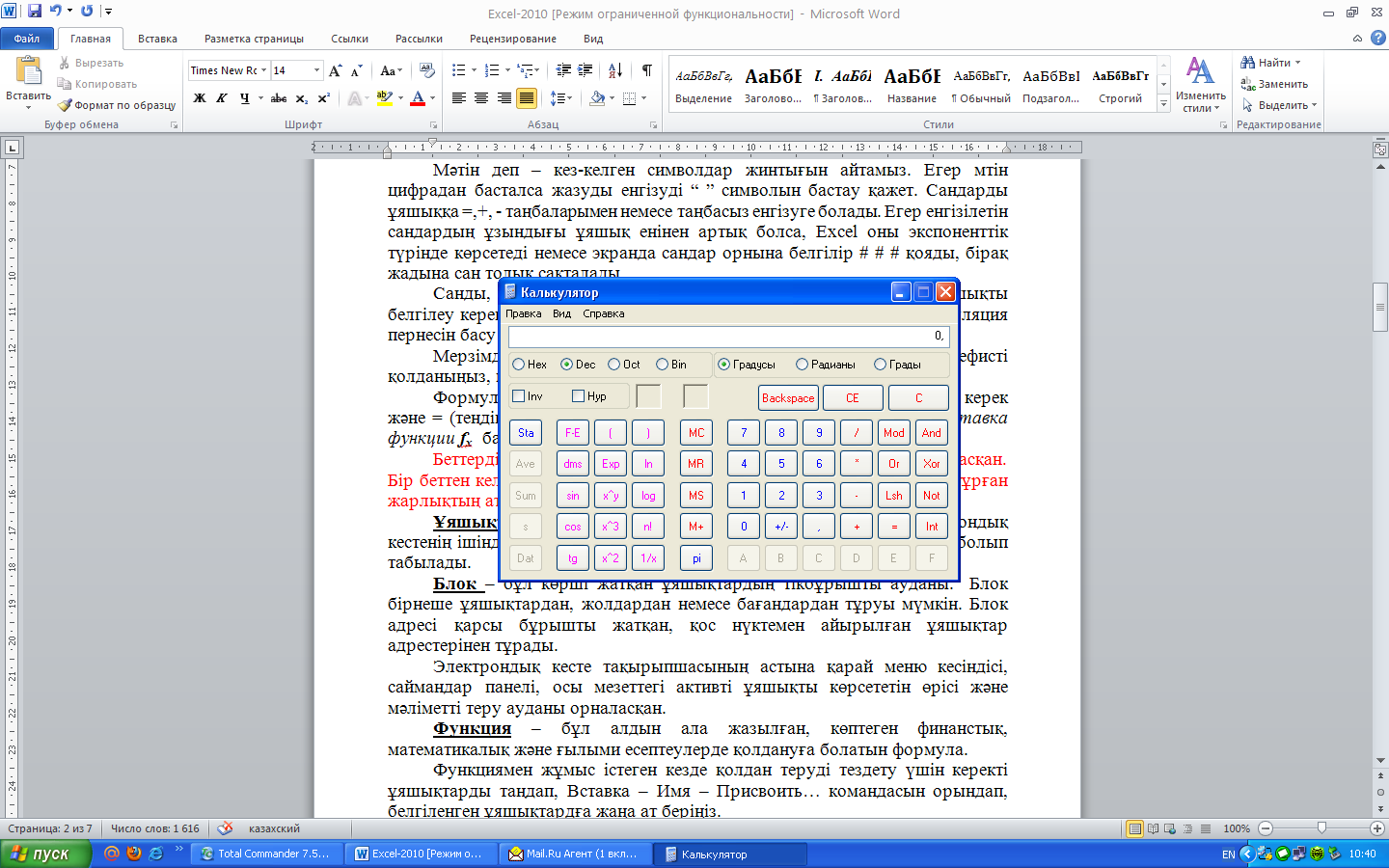Click spell check icon in status bar
The width and height of the screenshot is (1389, 868).
point(225,828)
